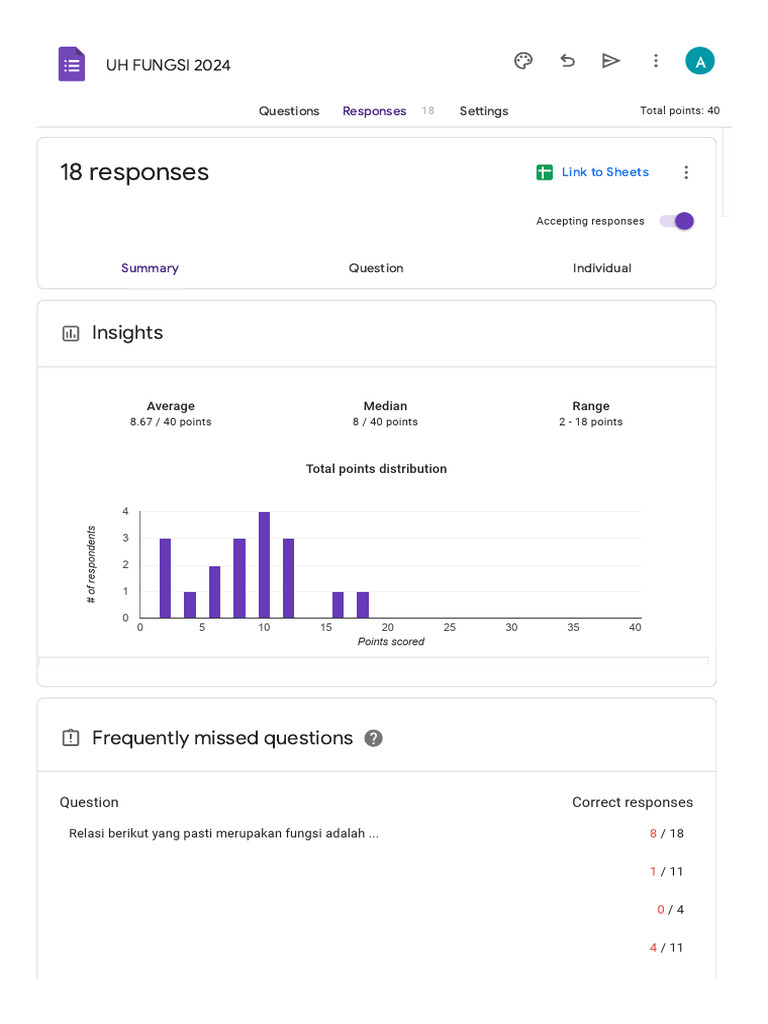Image resolution: width=768 pixels, height=1024 pixels.
Task: Click the 0 / 4 correct responses value
Action: (671, 909)
